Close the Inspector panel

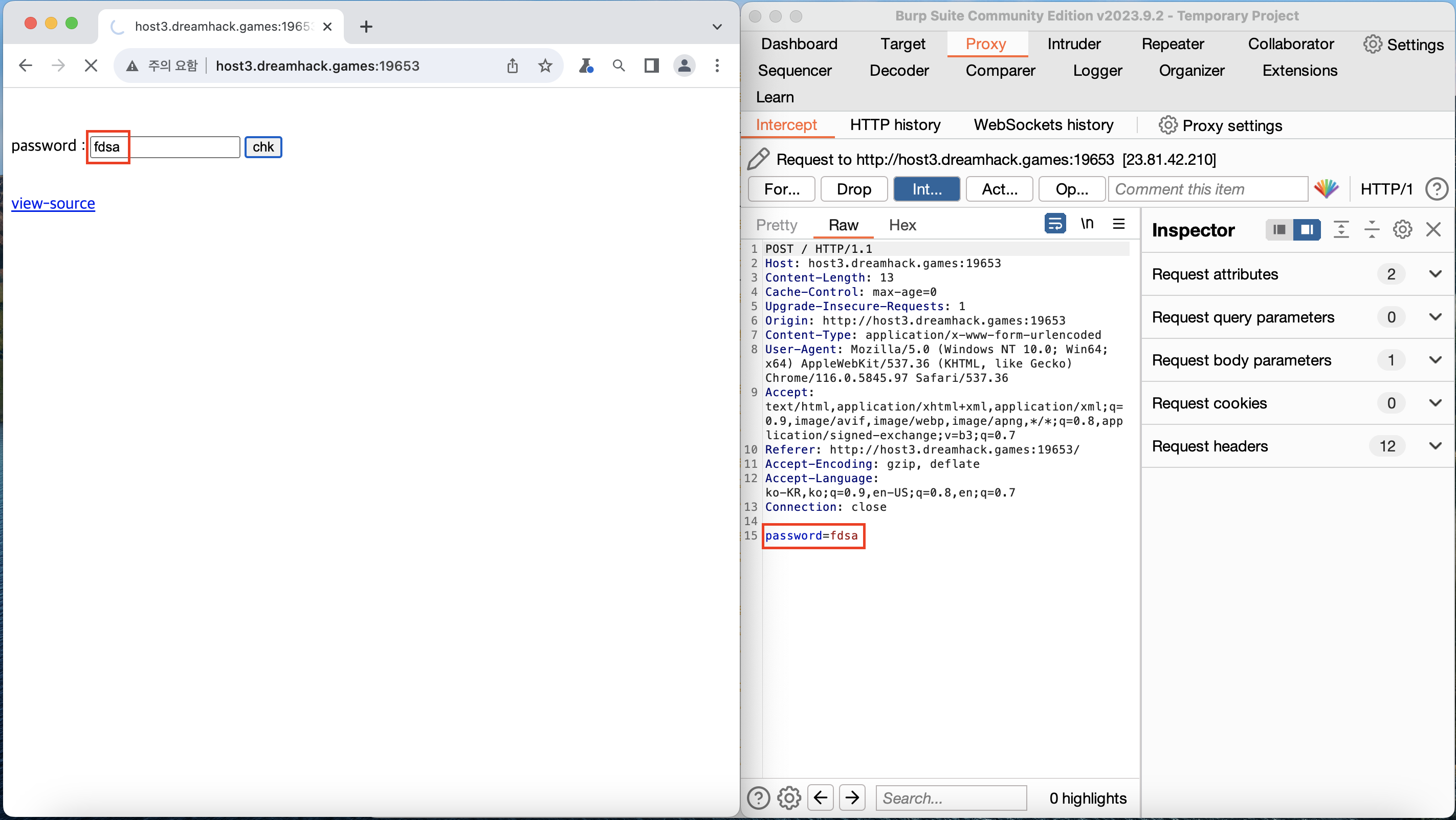pyautogui.click(x=1433, y=230)
